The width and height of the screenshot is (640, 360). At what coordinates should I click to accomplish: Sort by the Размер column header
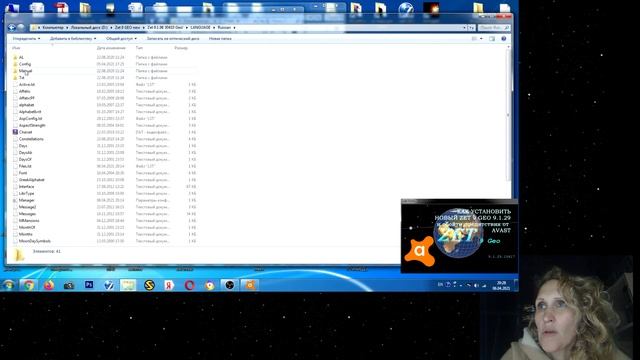coord(181,48)
